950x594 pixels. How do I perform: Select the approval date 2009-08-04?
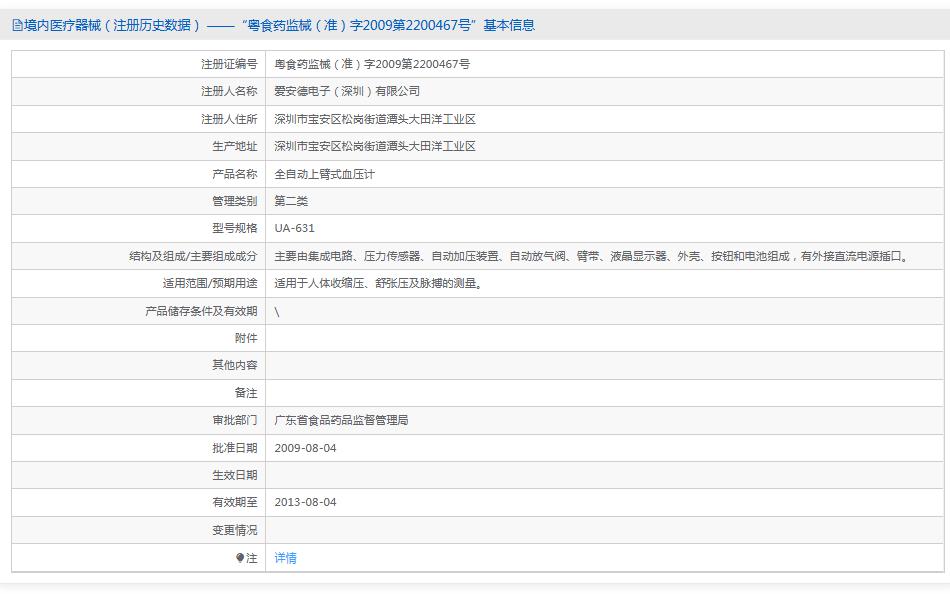click(306, 448)
